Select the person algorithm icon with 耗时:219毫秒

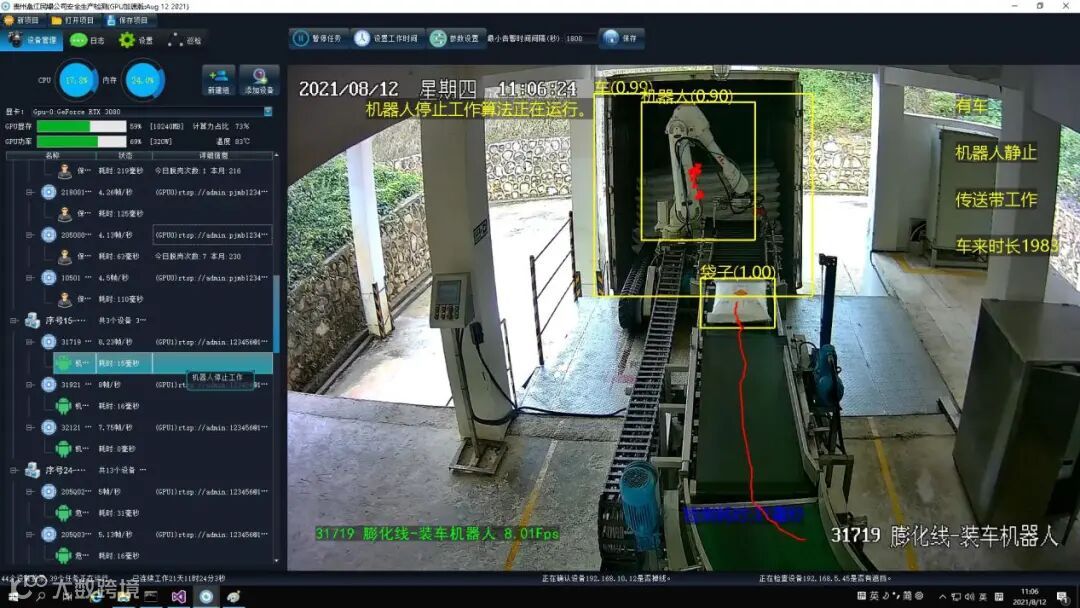[x=64, y=171]
